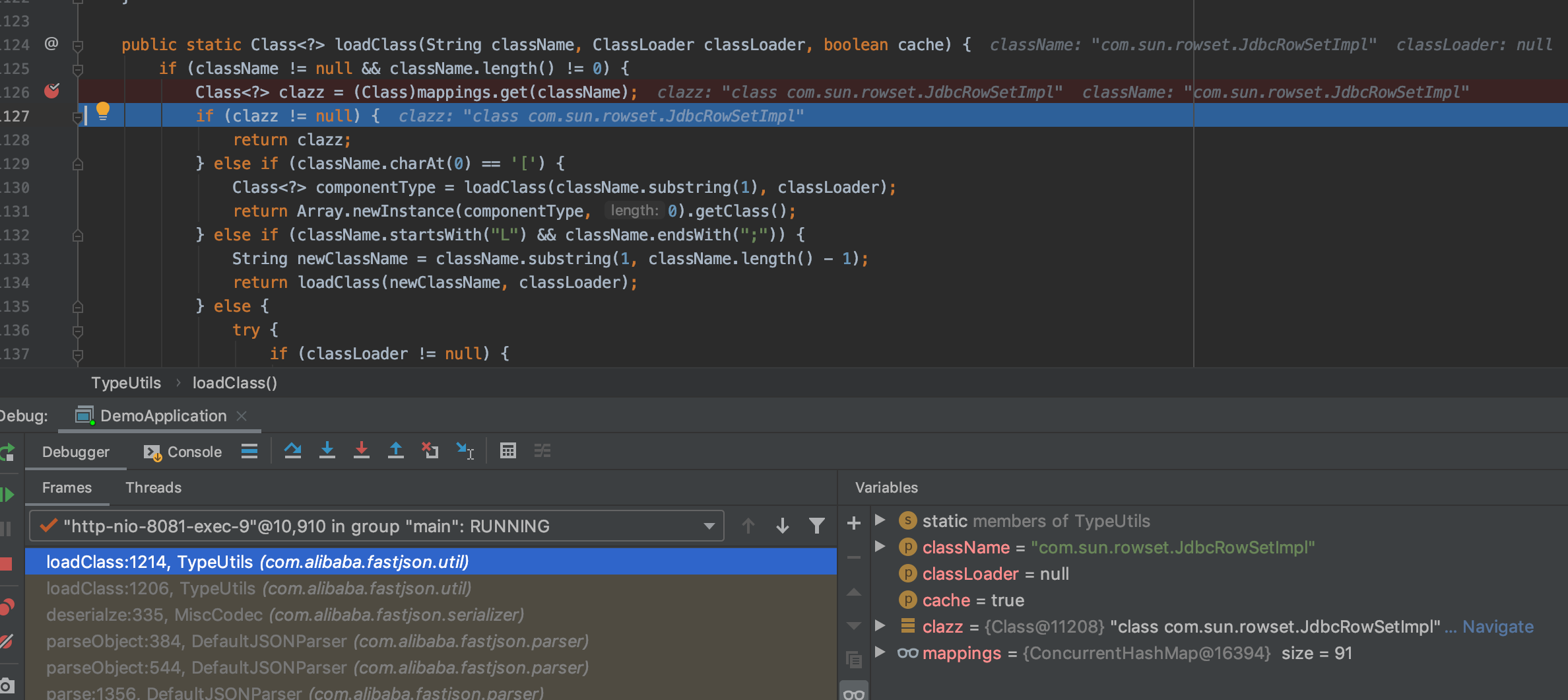Collapse the else block fold on line 135
1568x700 pixels.
[78, 307]
